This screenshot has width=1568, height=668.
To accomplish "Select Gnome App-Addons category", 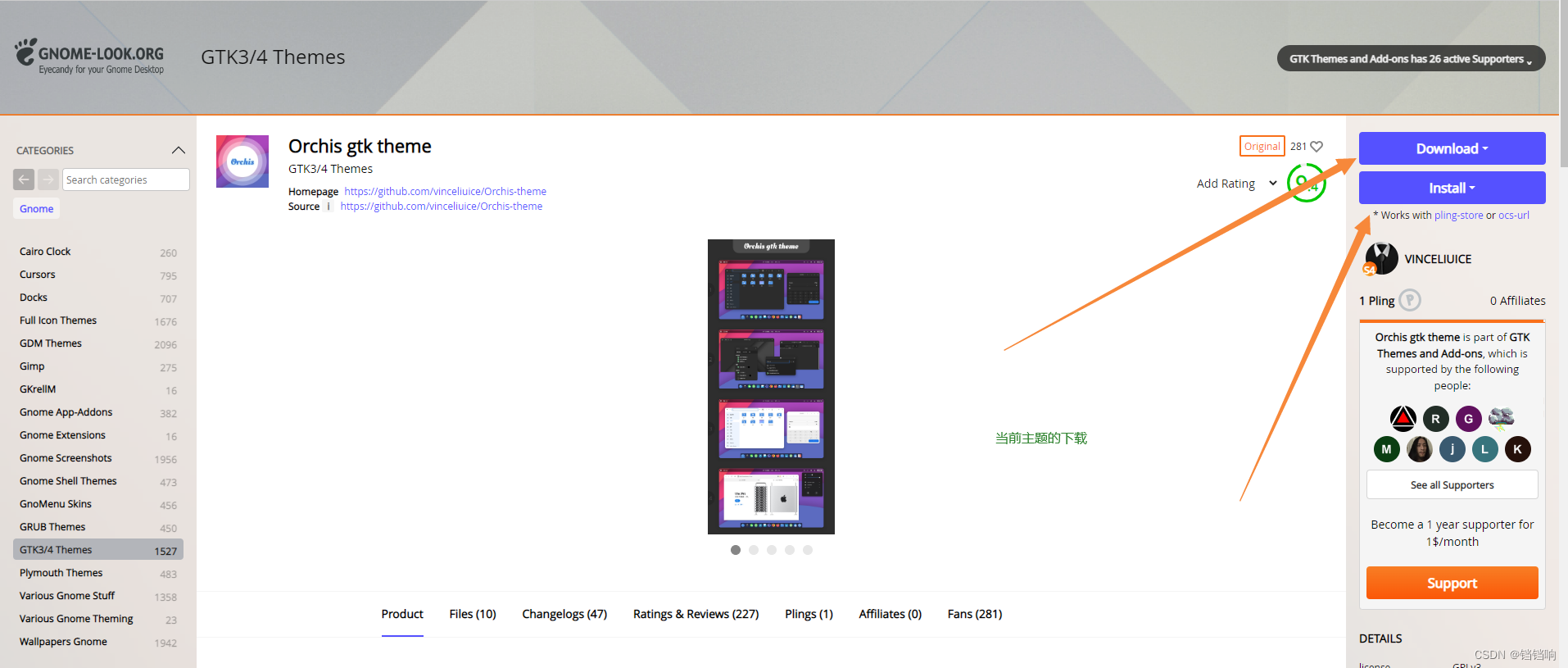I will (x=66, y=412).
